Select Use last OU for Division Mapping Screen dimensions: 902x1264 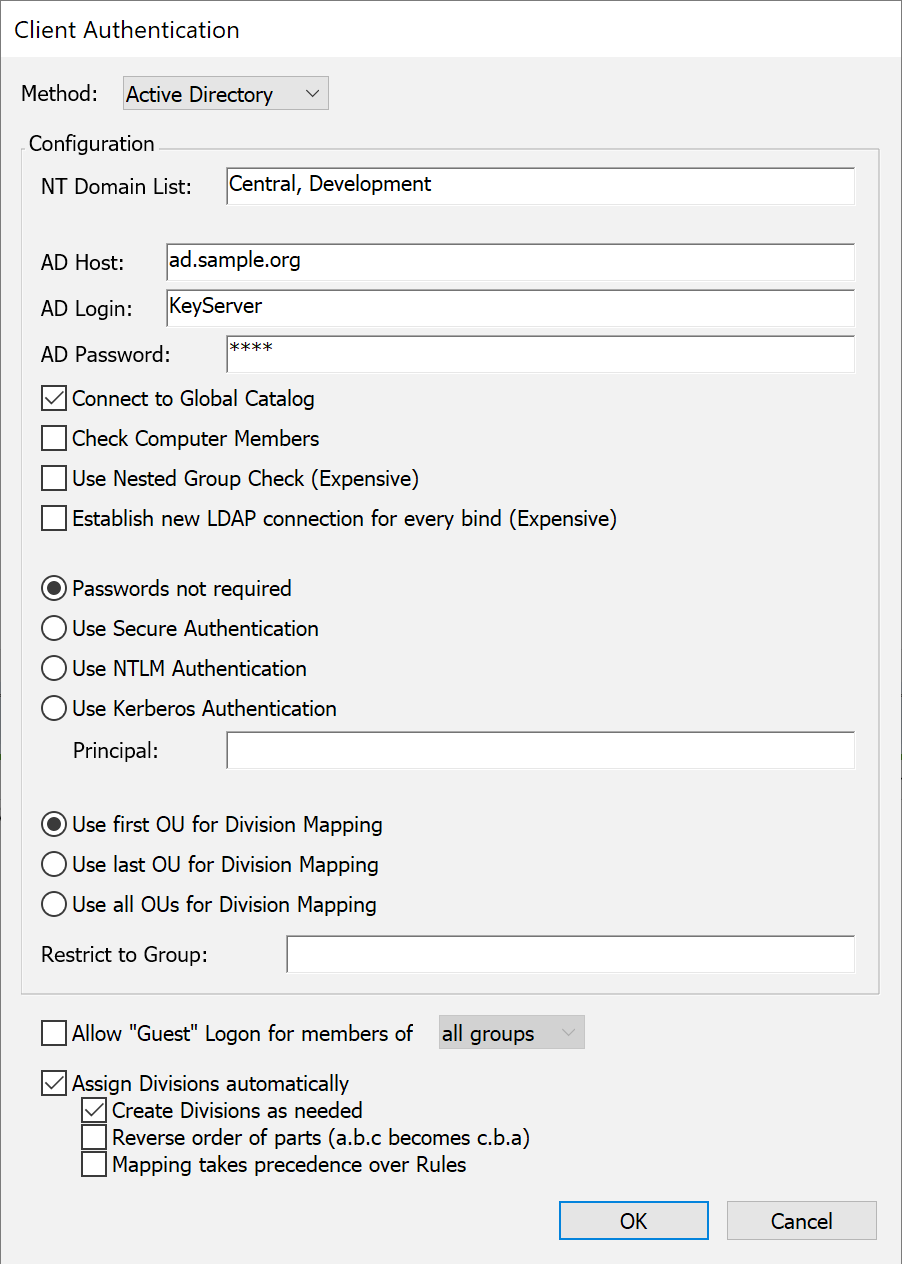coord(54,865)
